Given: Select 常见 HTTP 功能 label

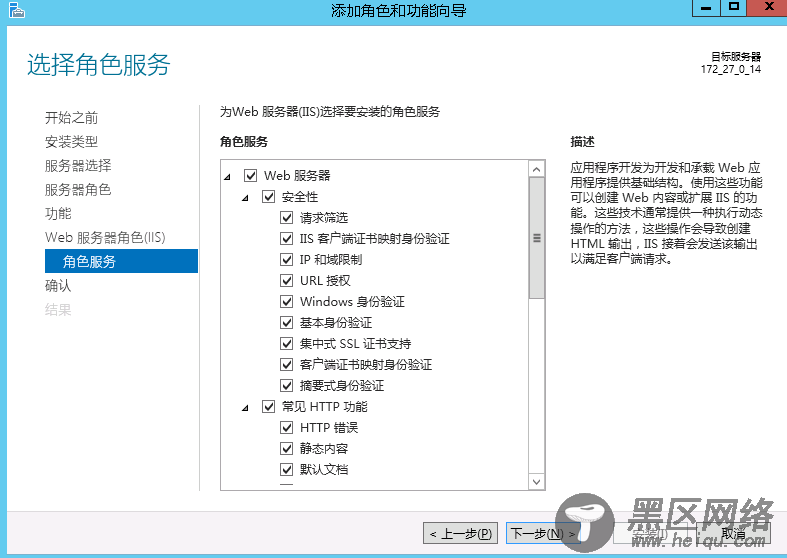Looking at the screenshot, I should point(325,406).
